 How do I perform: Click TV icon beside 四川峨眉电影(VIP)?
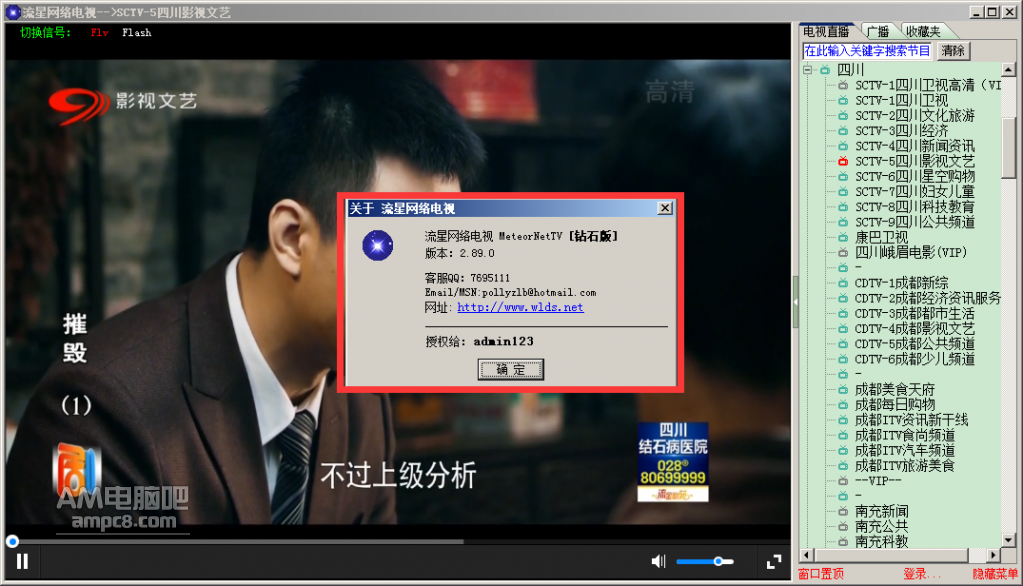(x=843, y=253)
